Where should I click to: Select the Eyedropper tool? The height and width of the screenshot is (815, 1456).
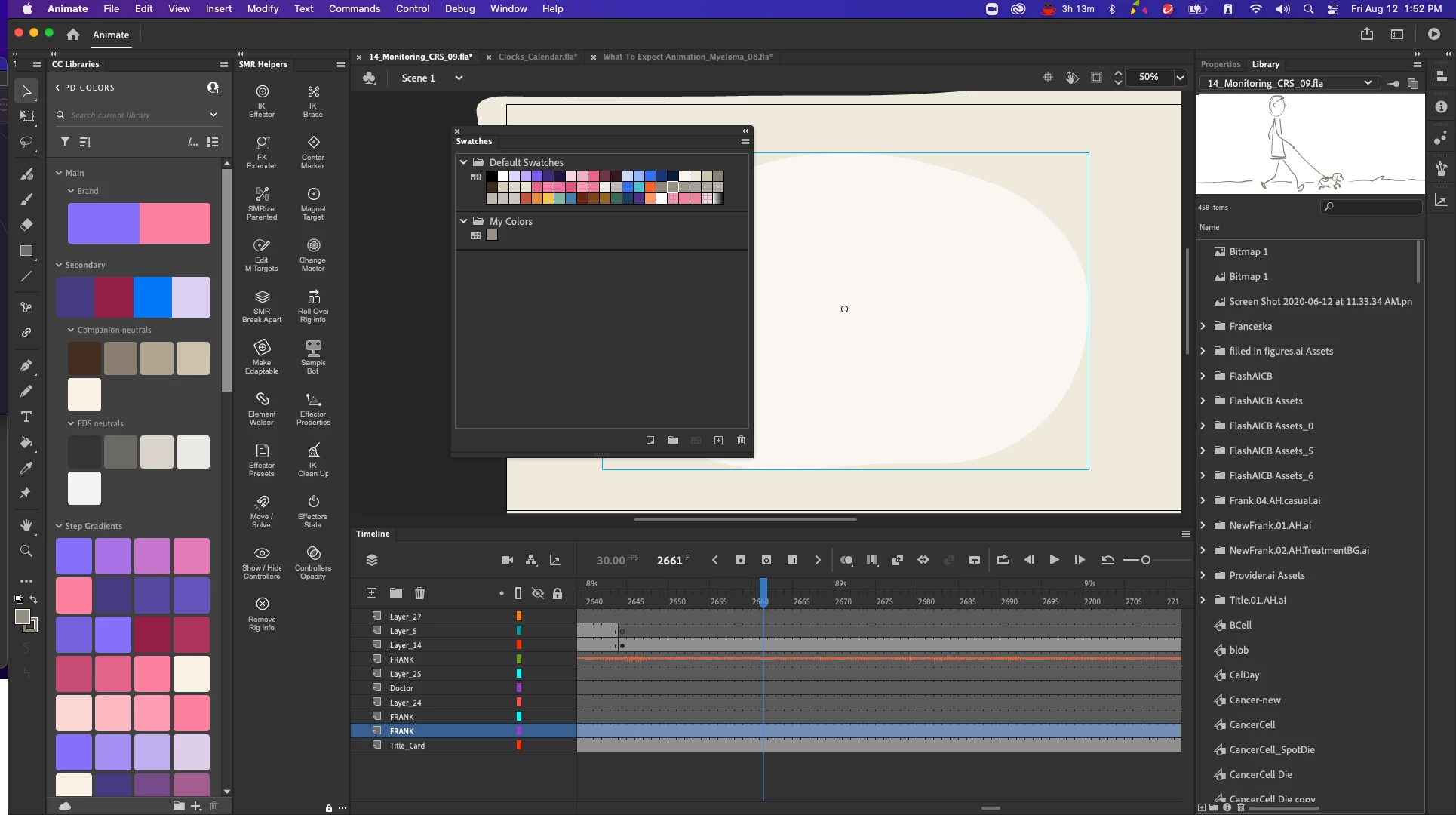(26, 469)
